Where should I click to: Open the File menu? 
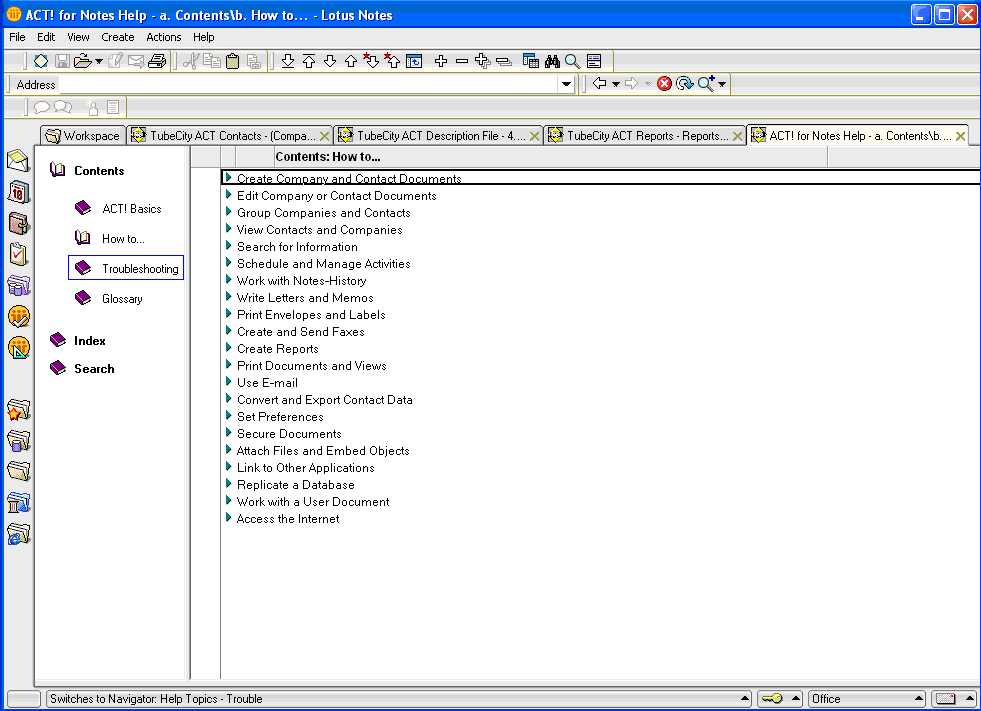point(17,37)
